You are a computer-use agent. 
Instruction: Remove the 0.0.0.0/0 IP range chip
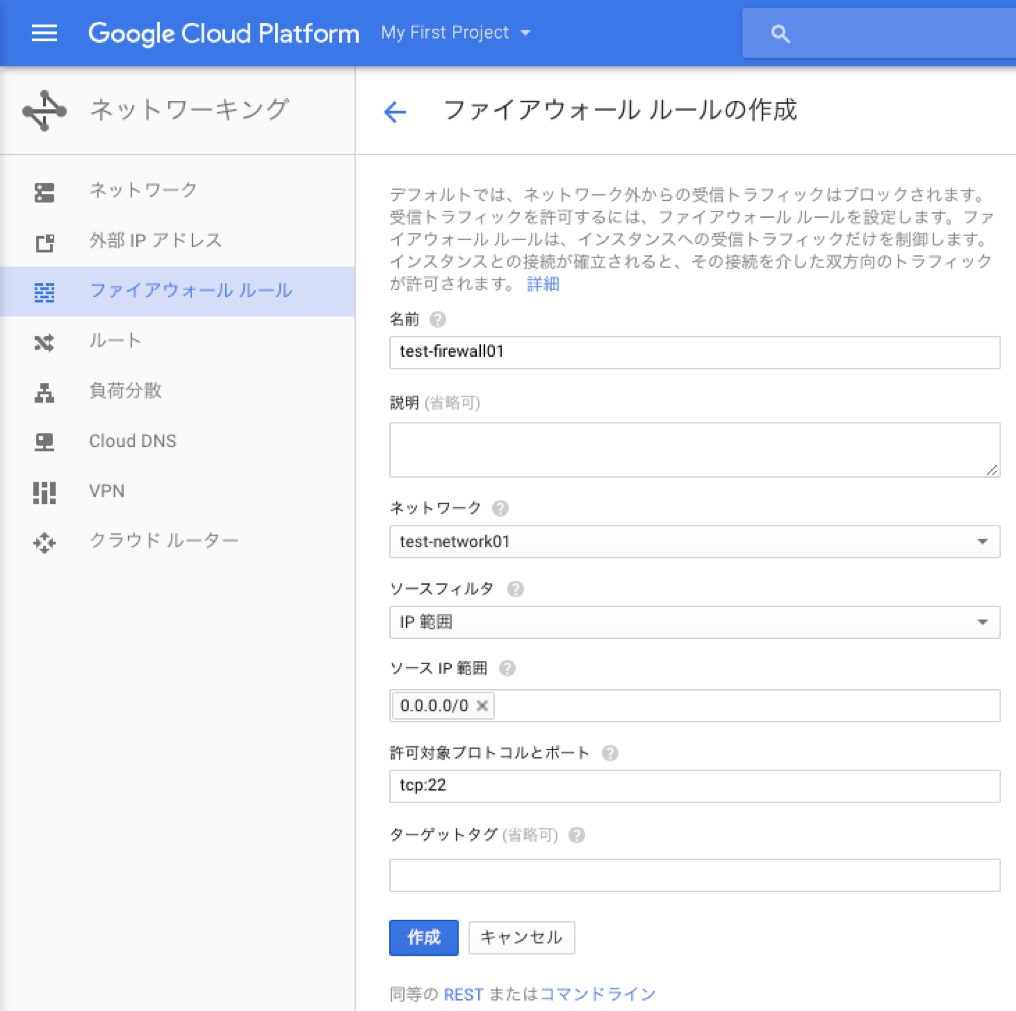coord(482,706)
